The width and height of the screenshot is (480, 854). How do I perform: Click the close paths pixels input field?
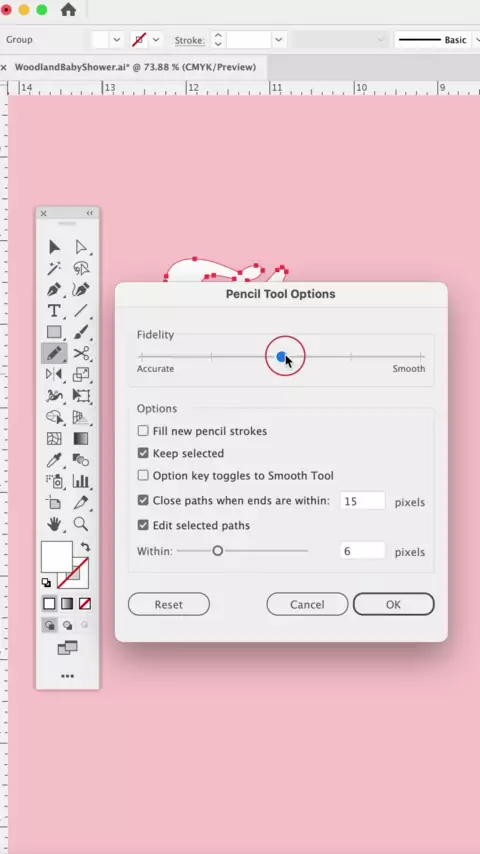(x=363, y=501)
